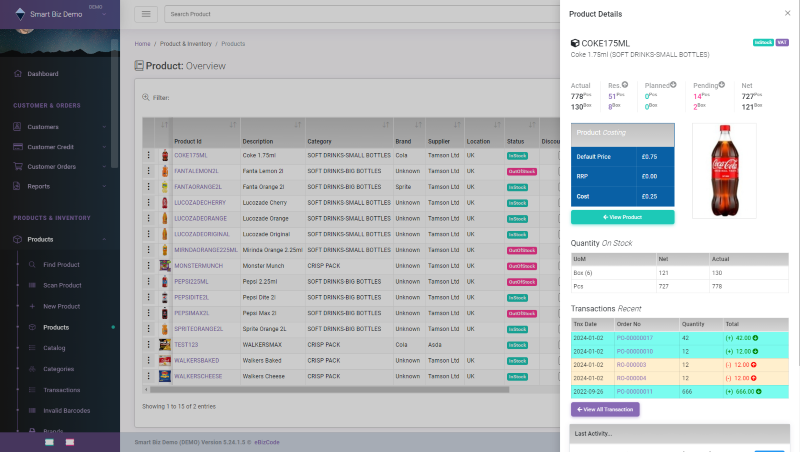Open the eBizCode footer link
The height and width of the screenshot is (452, 800).
tap(267, 442)
